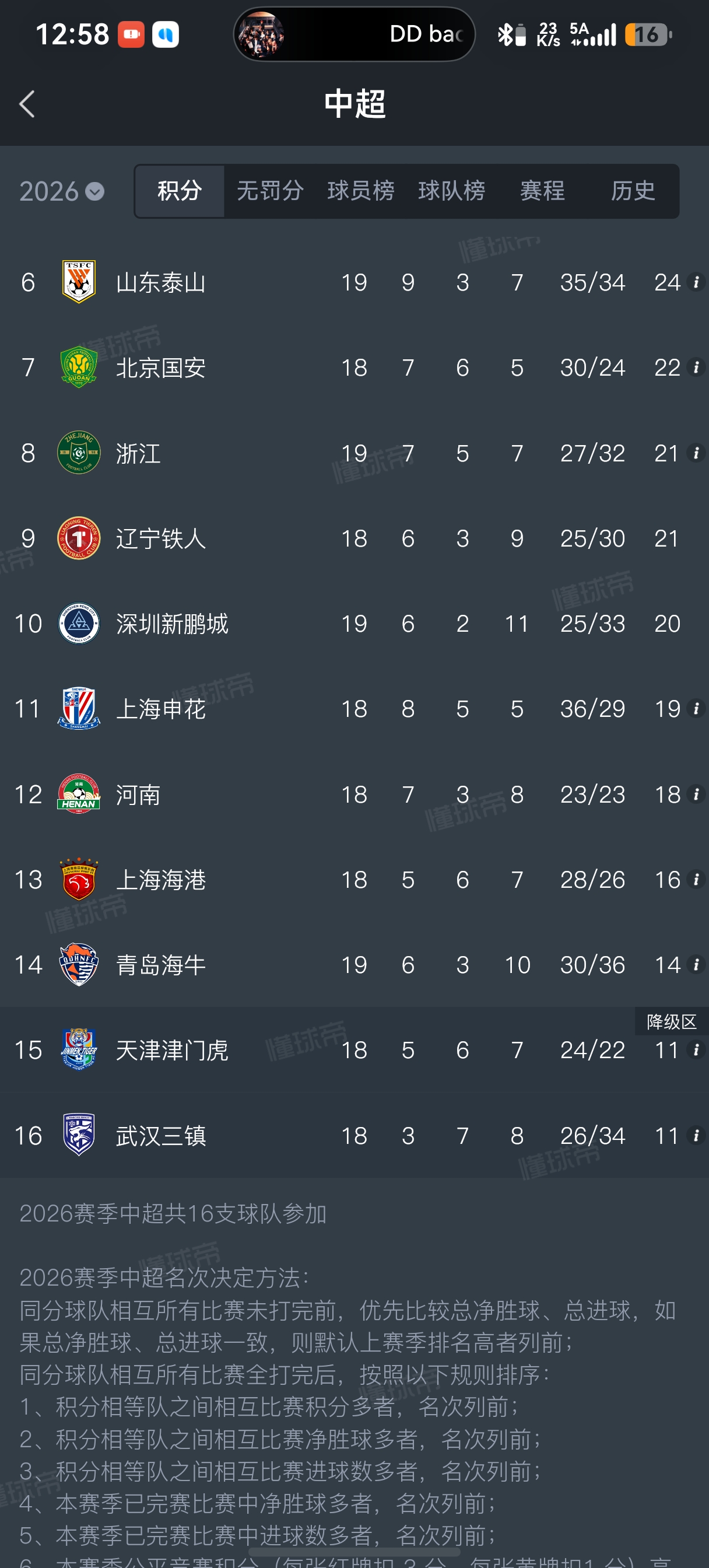Open the 河南 team name link
The width and height of the screenshot is (709, 1568).
(x=138, y=794)
